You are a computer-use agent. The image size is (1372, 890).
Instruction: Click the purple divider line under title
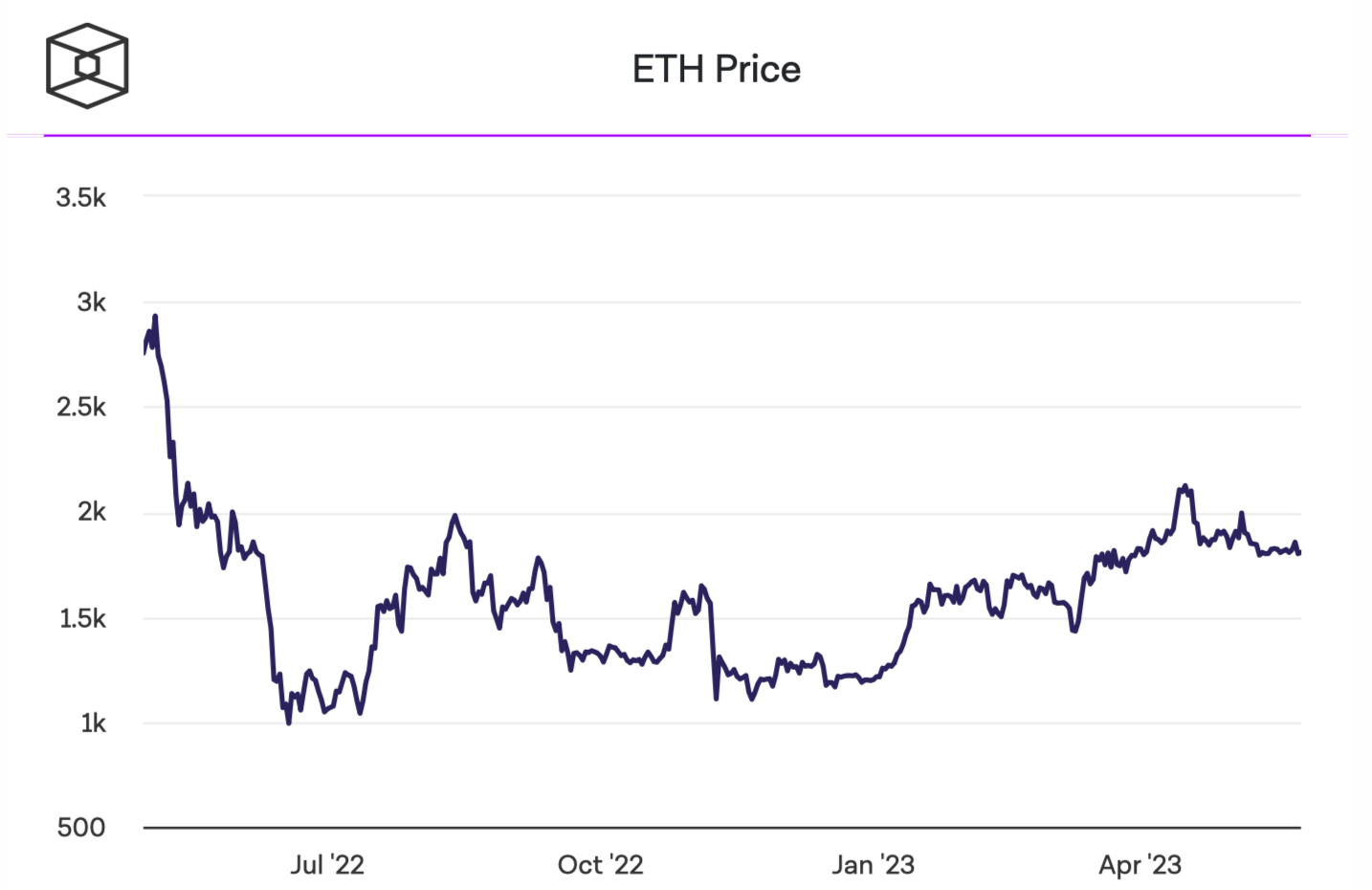click(677, 136)
